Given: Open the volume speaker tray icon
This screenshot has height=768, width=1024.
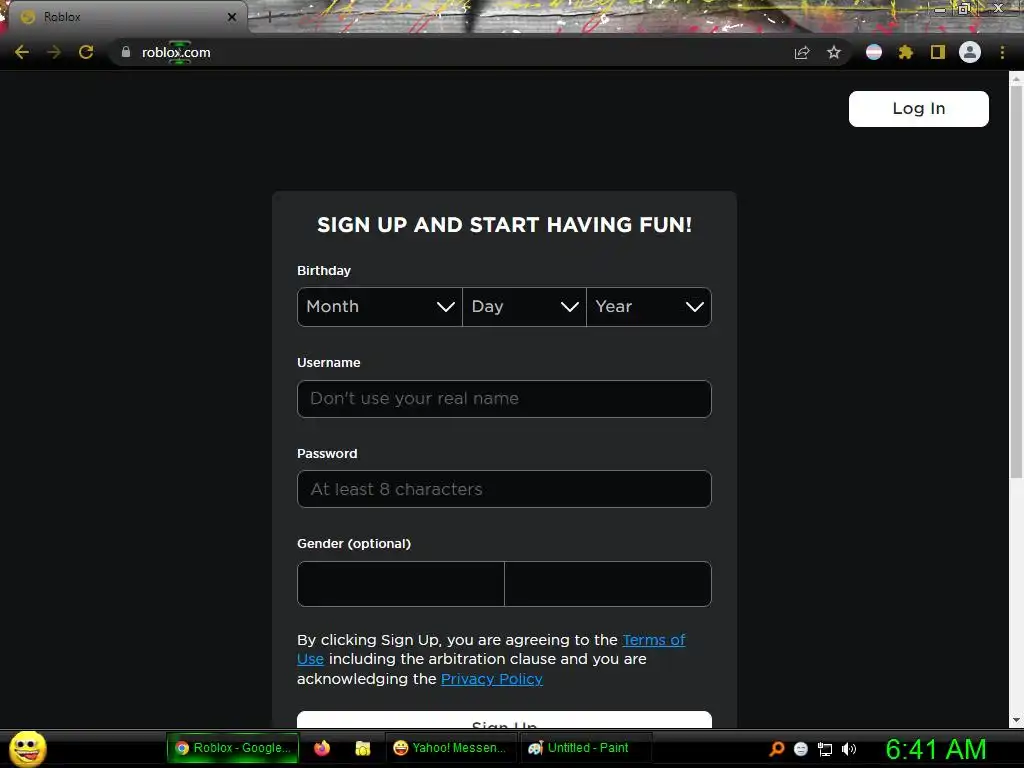Looking at the screenshot, I should click(849, 749).
